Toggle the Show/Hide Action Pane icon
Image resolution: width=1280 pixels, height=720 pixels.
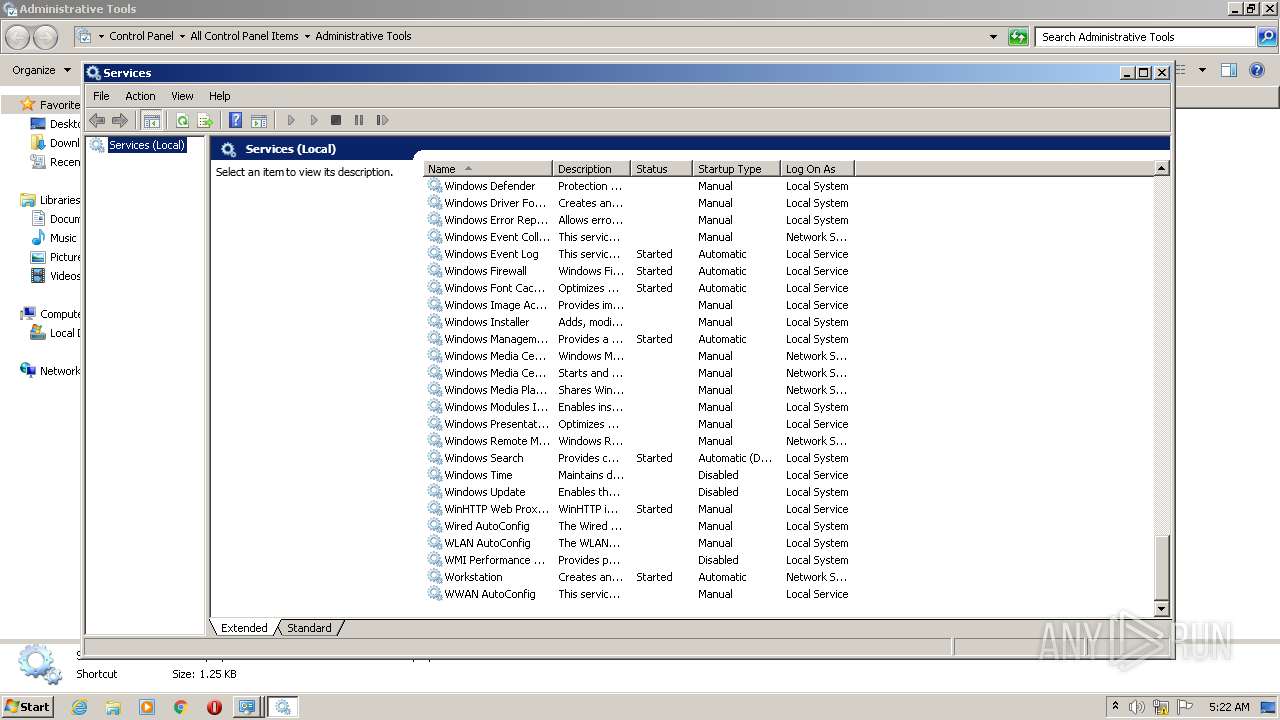tap(259, 120)
